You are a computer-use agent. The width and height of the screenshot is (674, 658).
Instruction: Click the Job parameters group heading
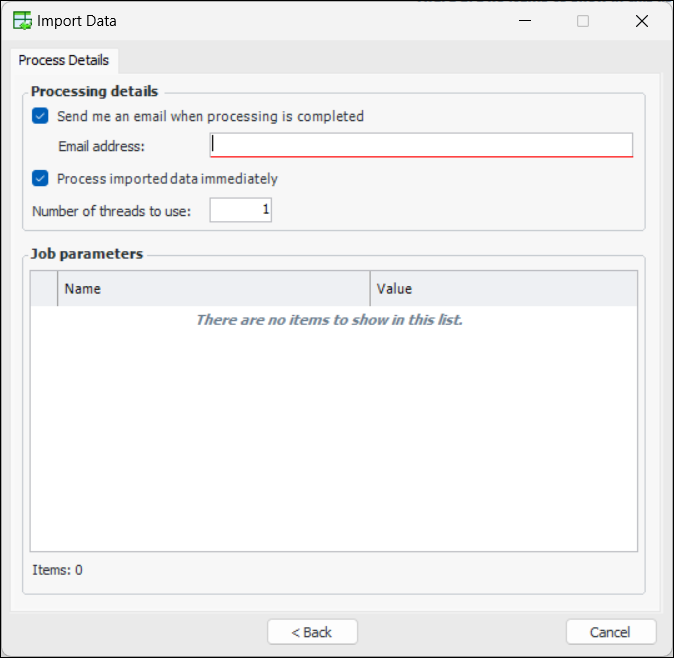(87, 254)
